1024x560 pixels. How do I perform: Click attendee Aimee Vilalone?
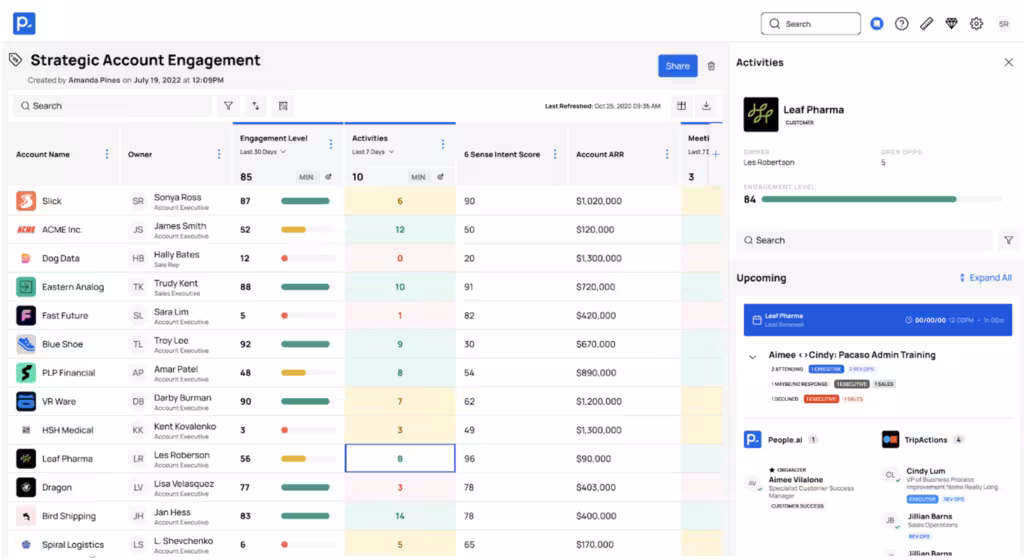pos(795,480)
